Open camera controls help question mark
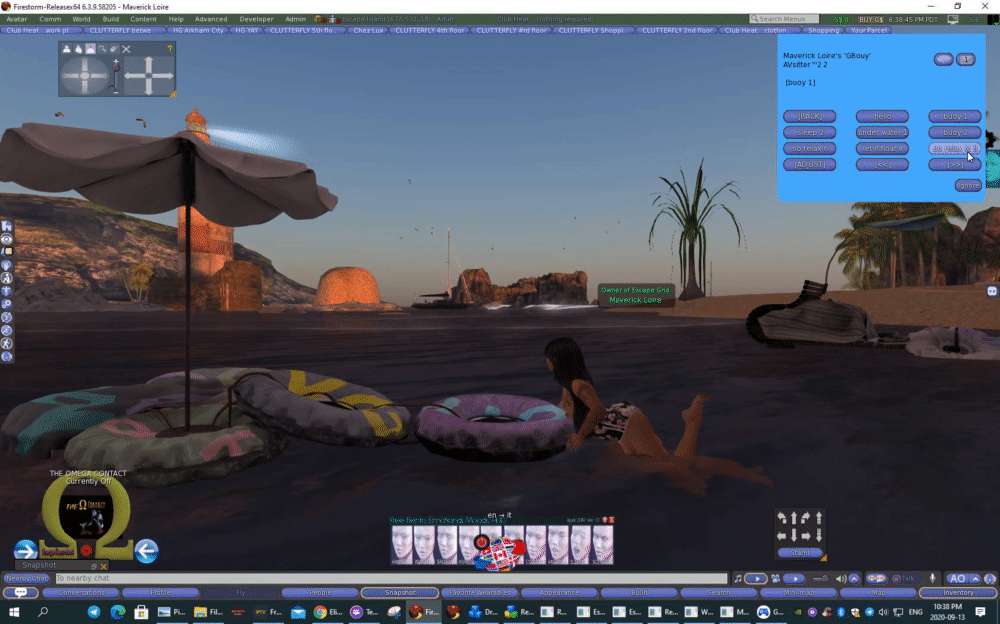Viewport: 1000px width, 624px height. click(170, 48)
